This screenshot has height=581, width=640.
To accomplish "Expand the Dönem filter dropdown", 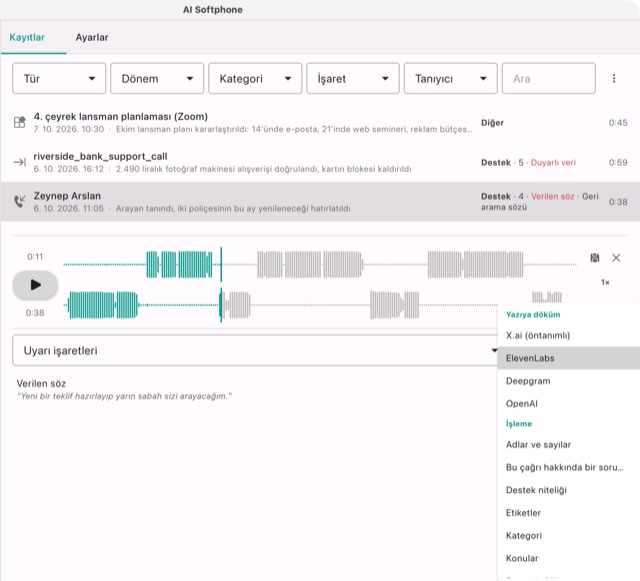I will (x=157, y=78).
